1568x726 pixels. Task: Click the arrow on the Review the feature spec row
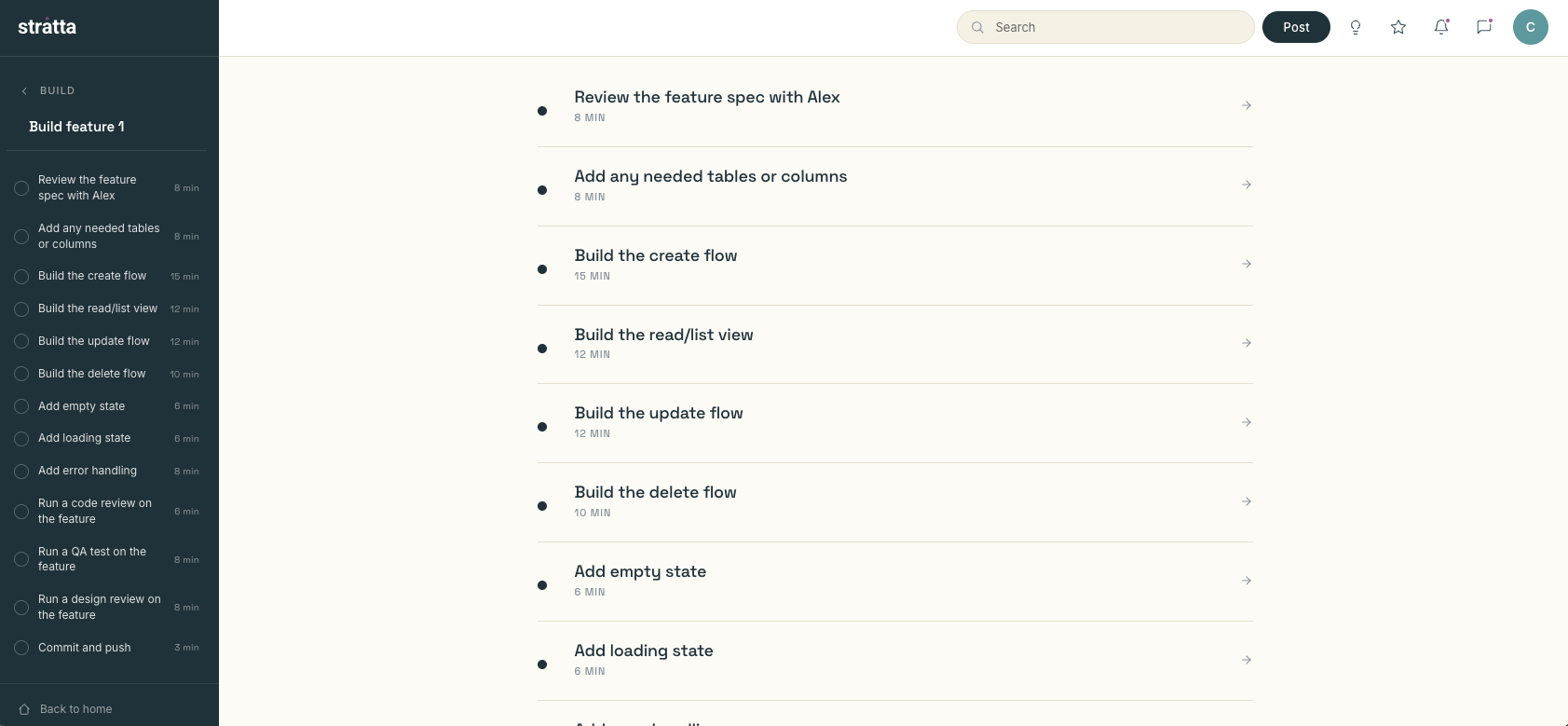point(1247,105)
